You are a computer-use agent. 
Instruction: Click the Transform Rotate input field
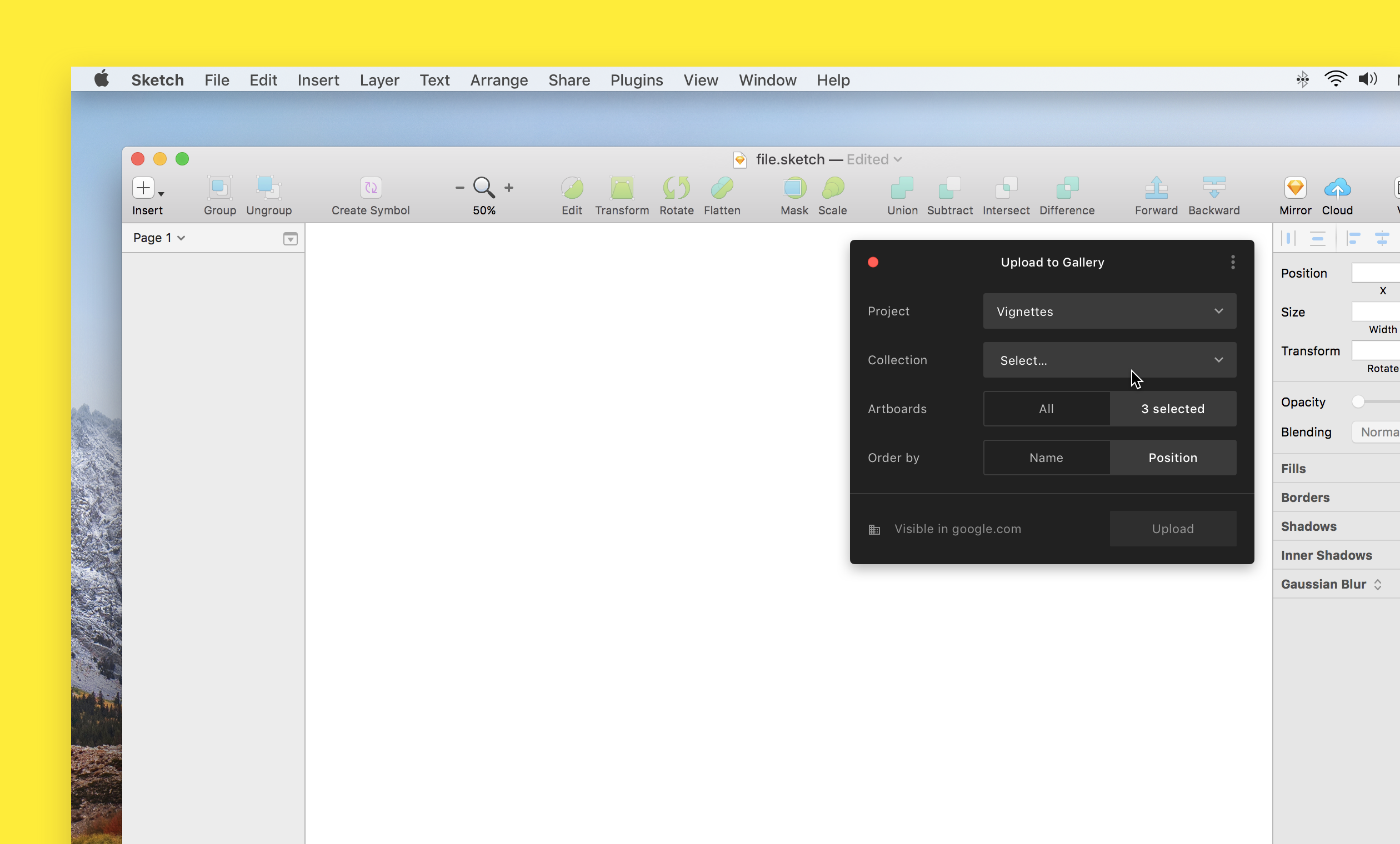1376,350
